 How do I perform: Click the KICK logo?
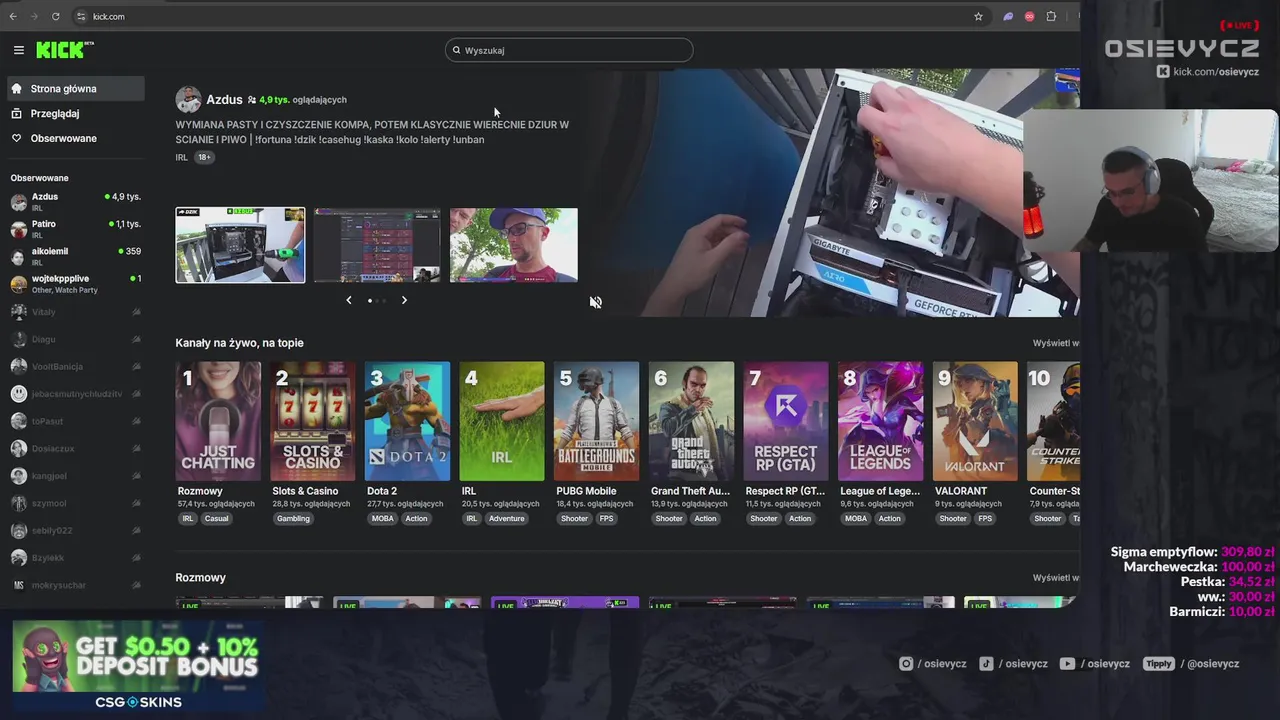(64, 50)
